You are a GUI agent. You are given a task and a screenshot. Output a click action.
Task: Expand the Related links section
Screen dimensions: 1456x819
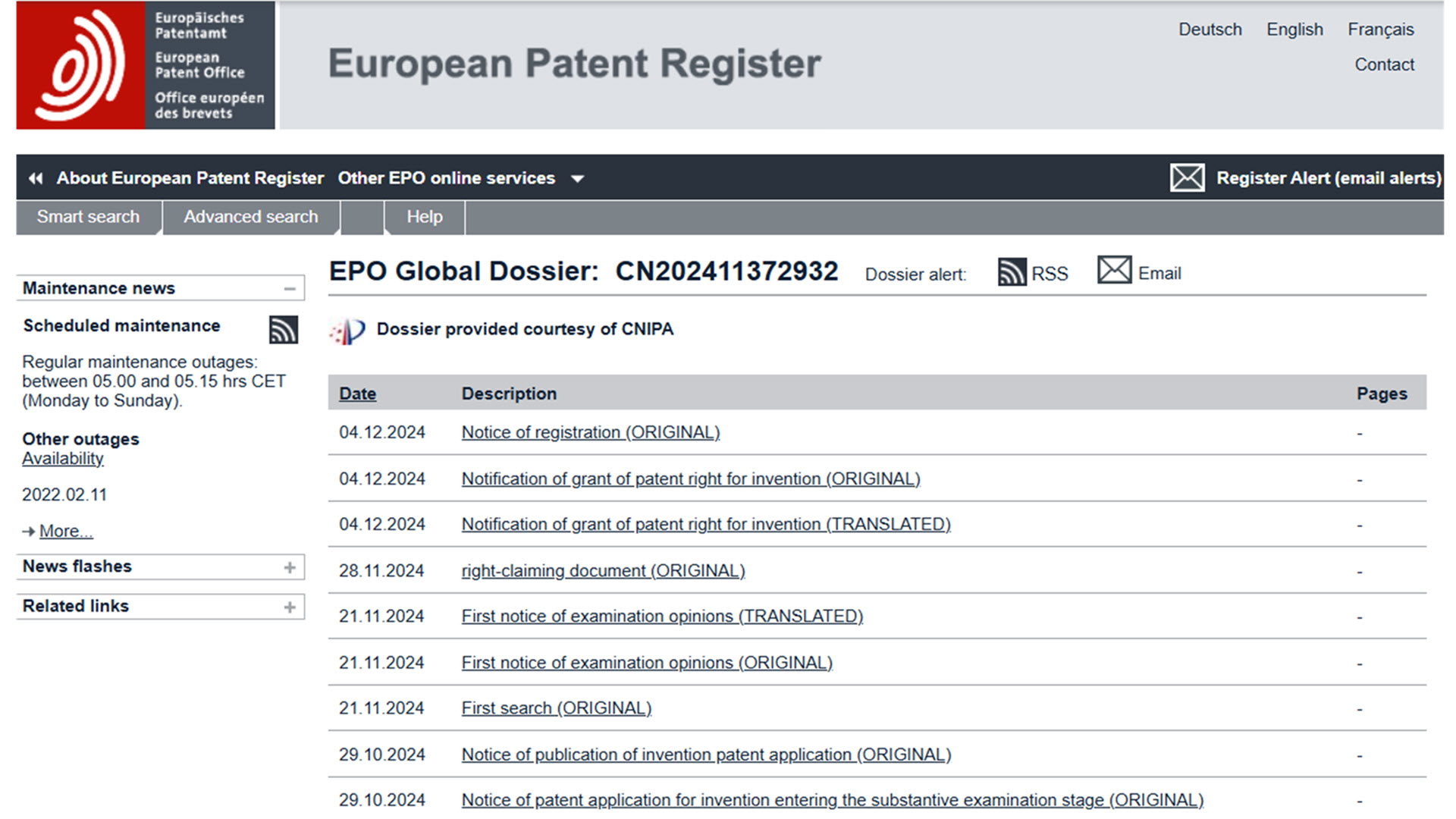coord(289,607)
